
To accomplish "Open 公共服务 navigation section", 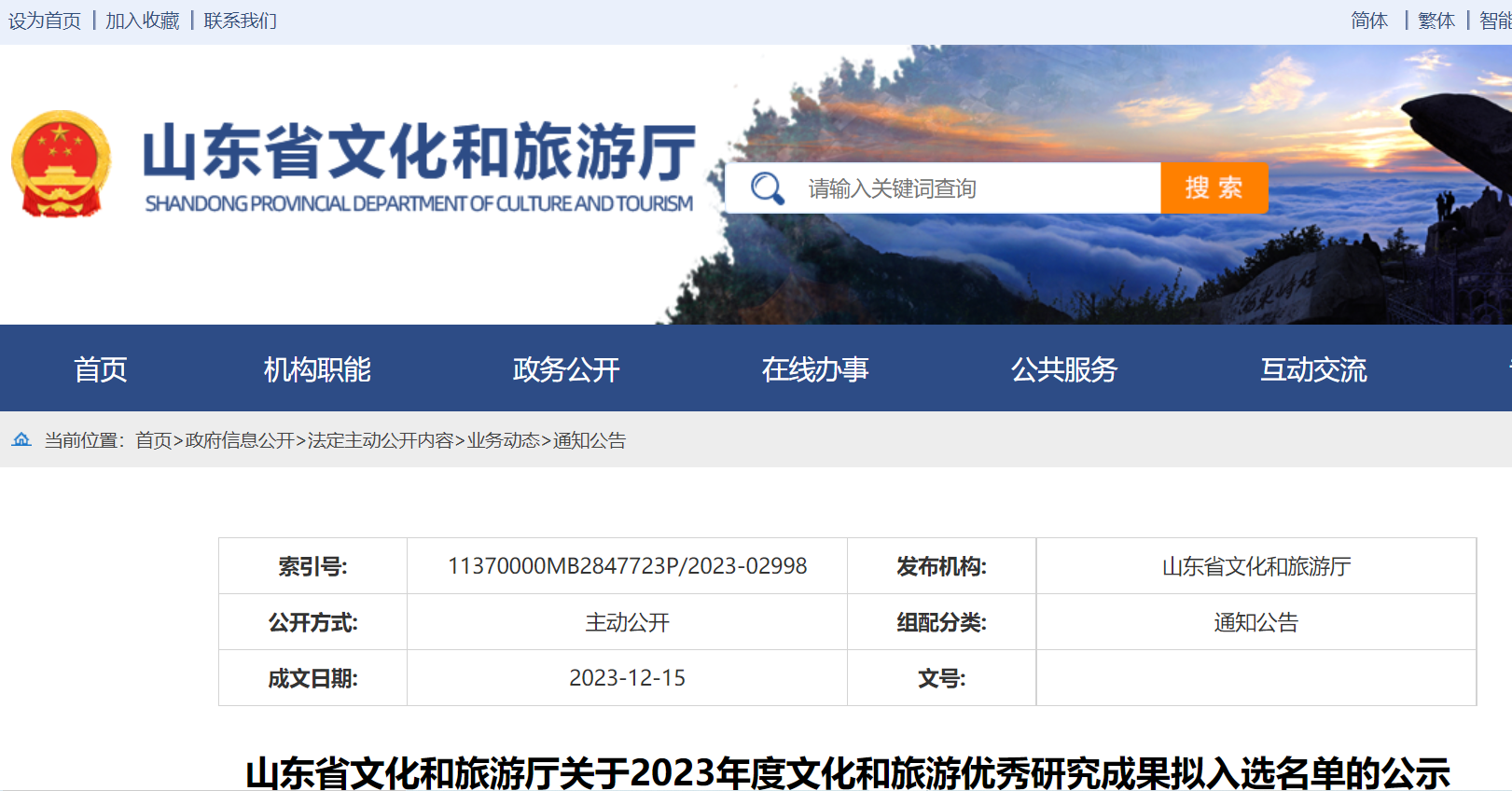I will coord(1064,369).
